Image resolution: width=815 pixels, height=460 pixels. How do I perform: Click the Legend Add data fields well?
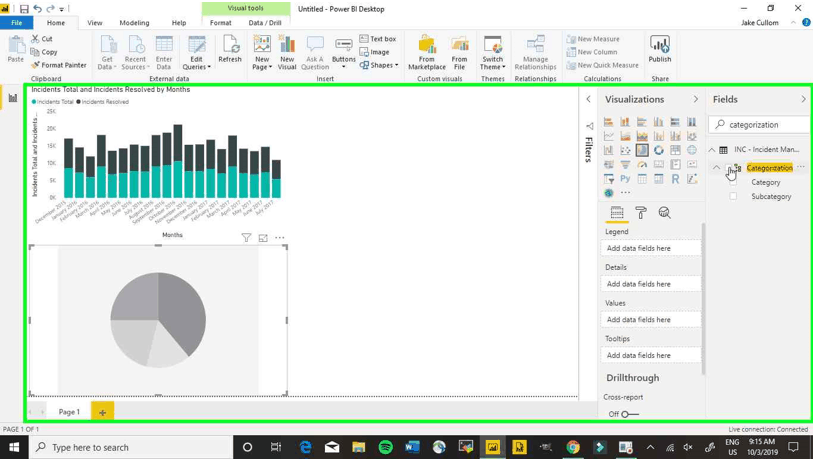(x=651, y=248)
